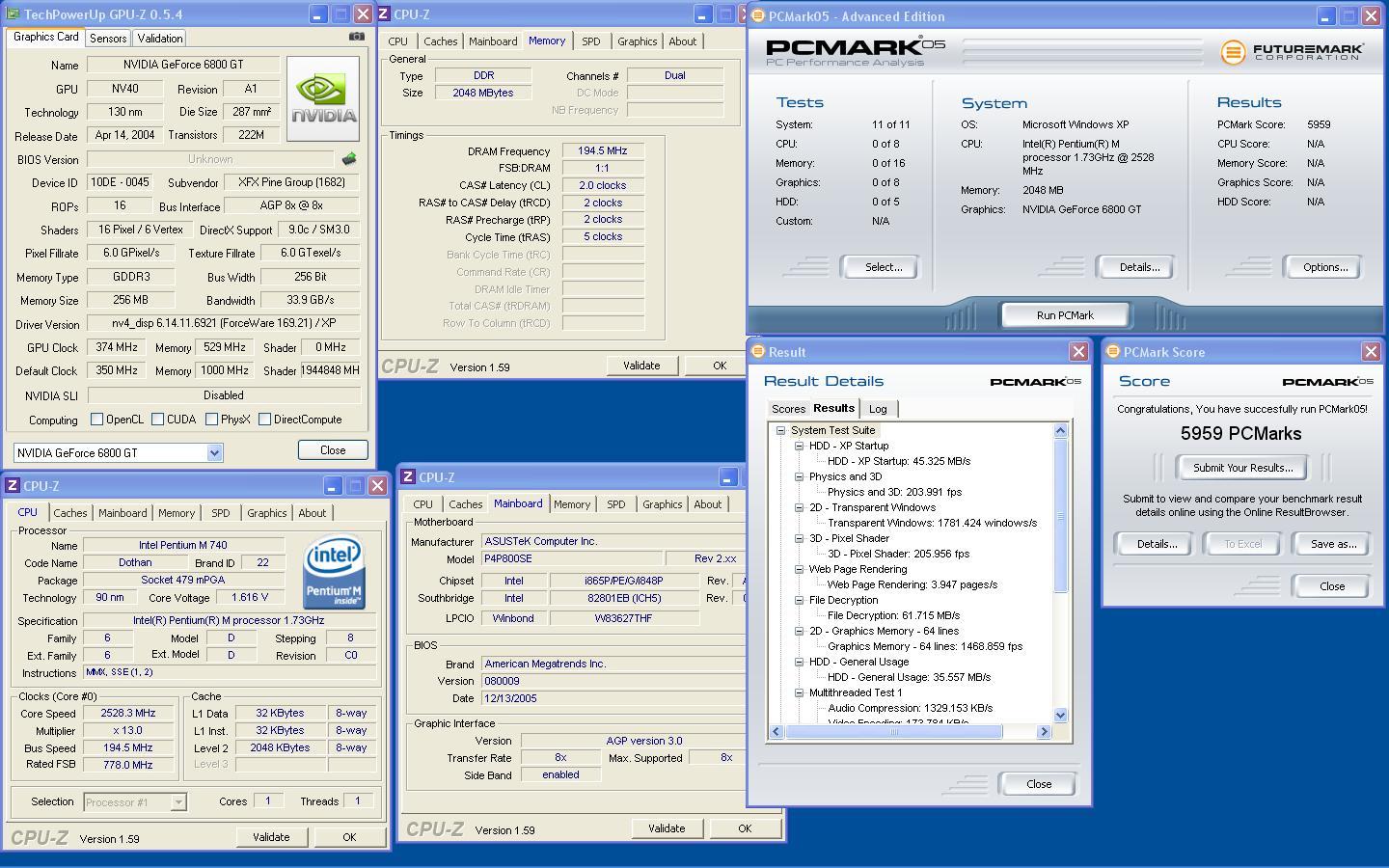
Task: Click the Result tree vertical scrollbar thumb
Action: point(1061,516)
